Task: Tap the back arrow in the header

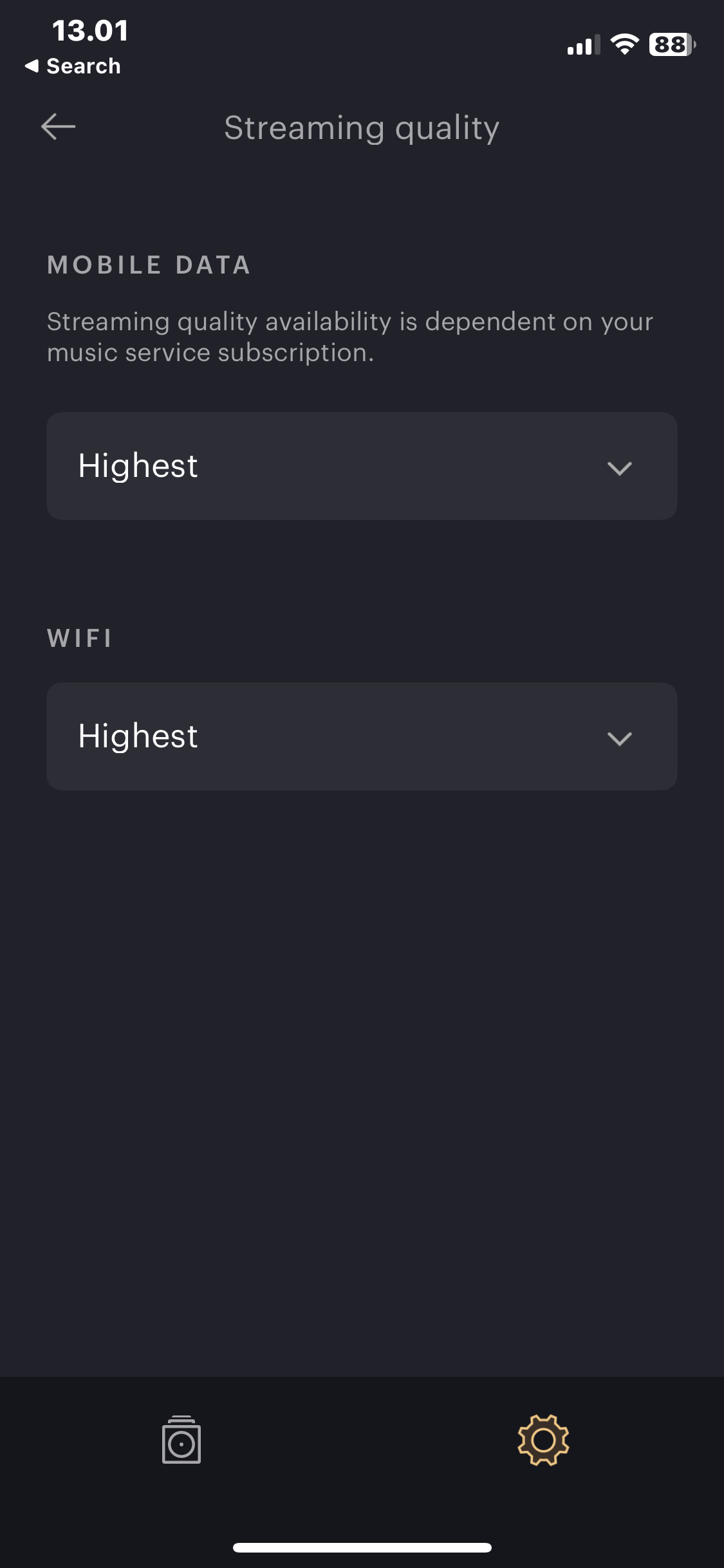Action: click(58, 126)
